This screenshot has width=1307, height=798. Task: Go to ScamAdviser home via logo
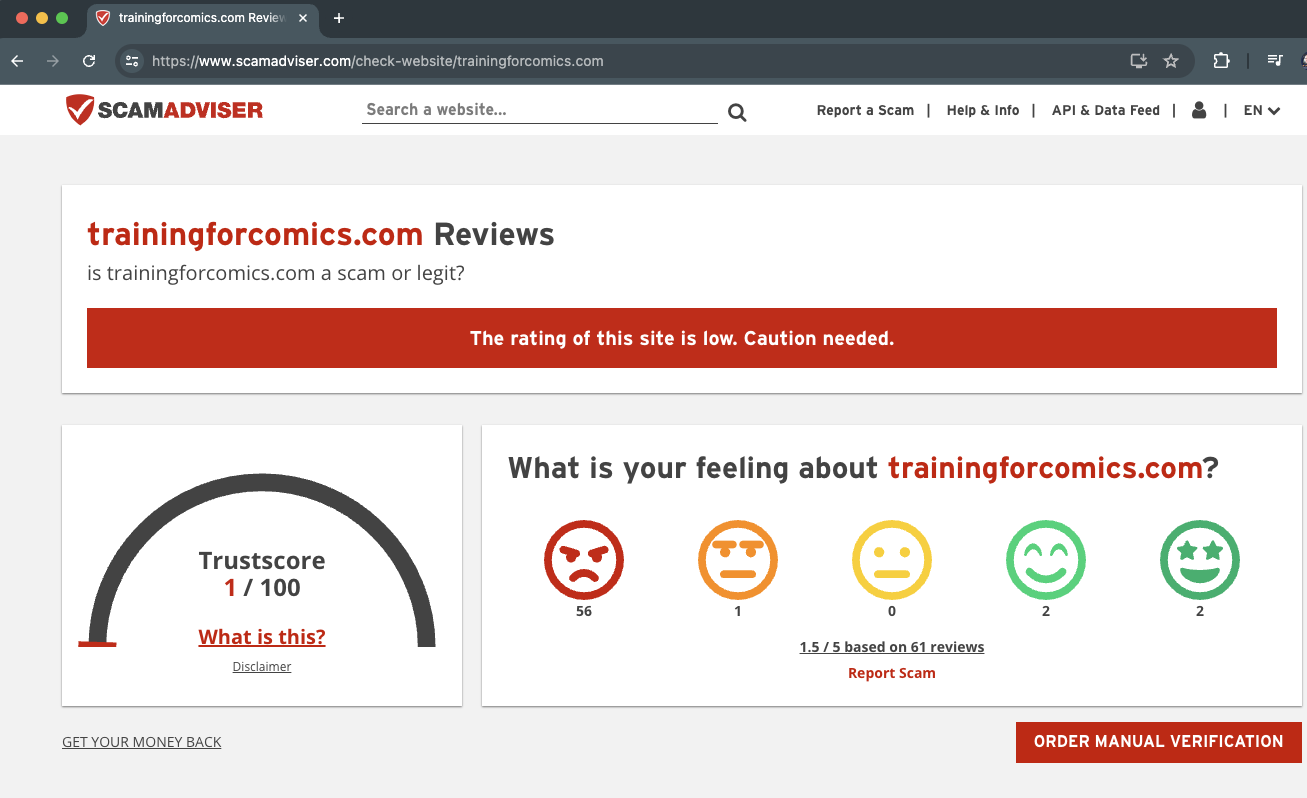coord(164,110)
